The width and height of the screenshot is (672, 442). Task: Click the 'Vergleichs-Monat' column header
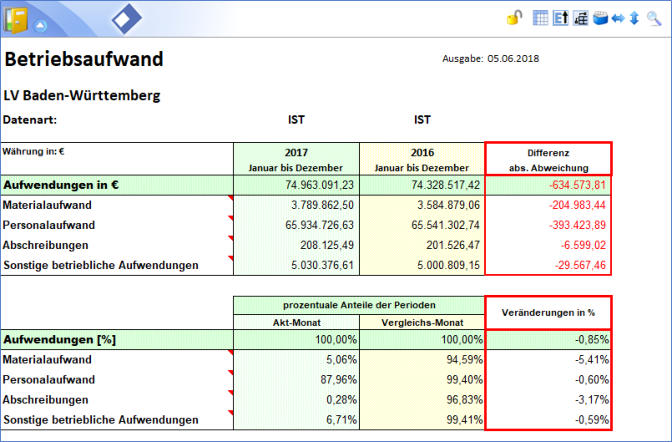pos(422,322)
